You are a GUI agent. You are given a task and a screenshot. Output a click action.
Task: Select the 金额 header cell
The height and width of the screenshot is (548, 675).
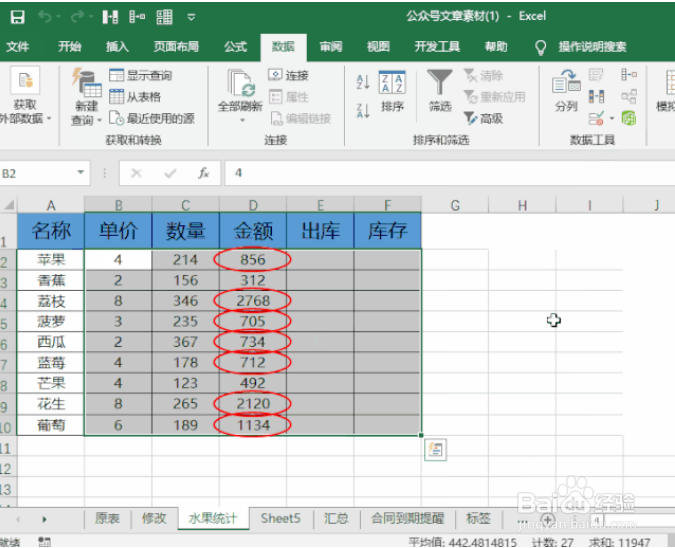point(253,231)
